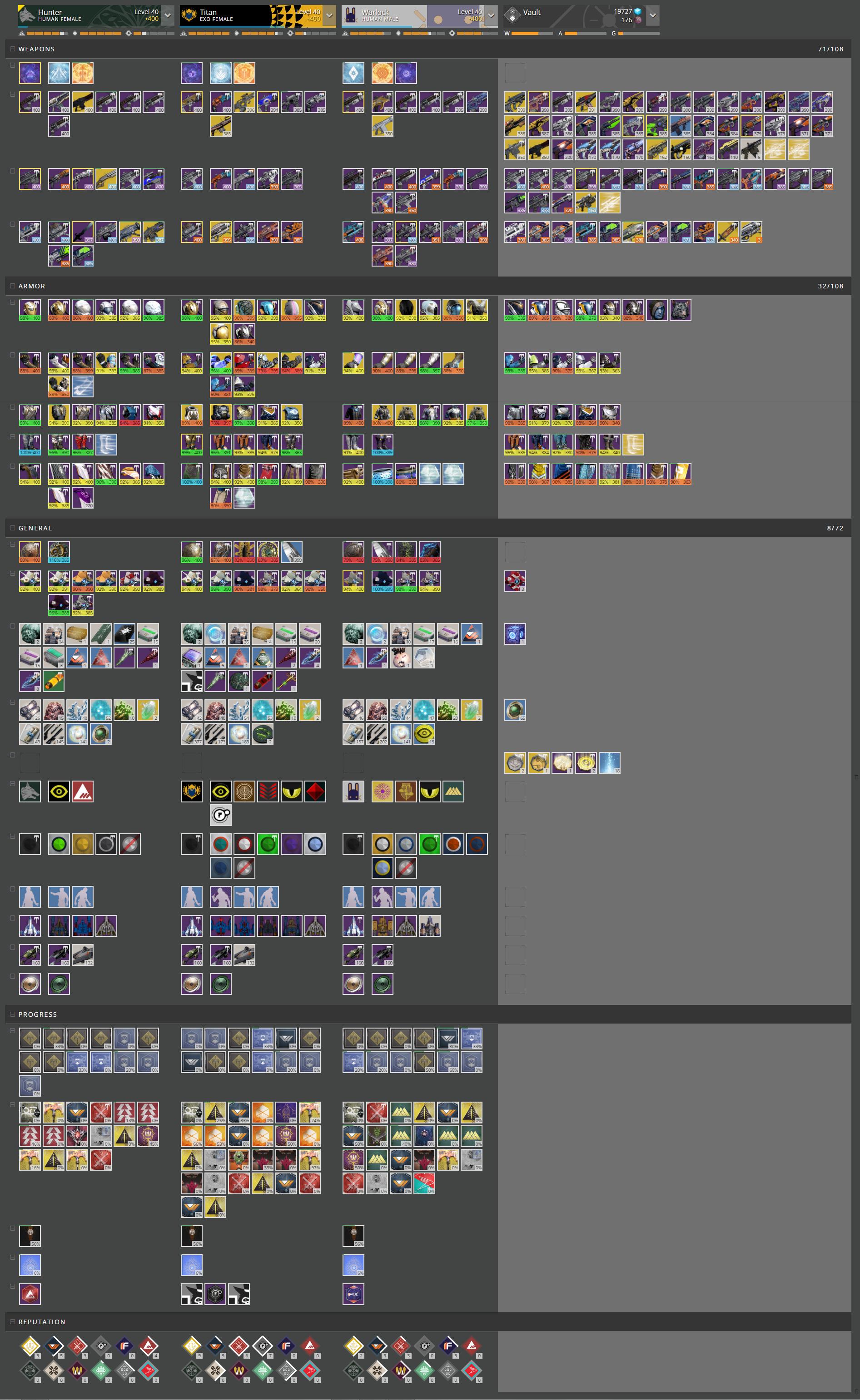Select Titan's orange Sunbreaker subclass icon

(244, 73)
